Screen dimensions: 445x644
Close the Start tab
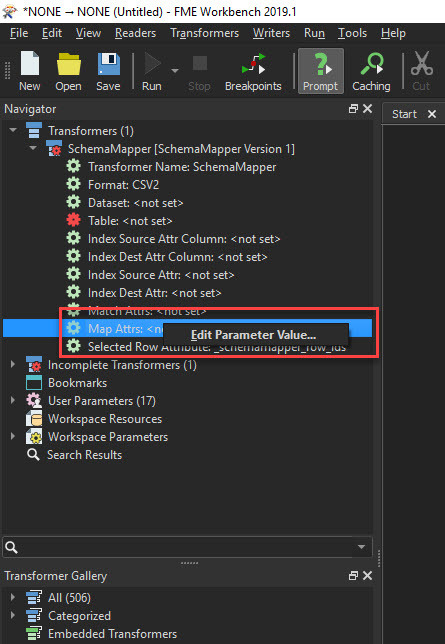tap(432, 114)
